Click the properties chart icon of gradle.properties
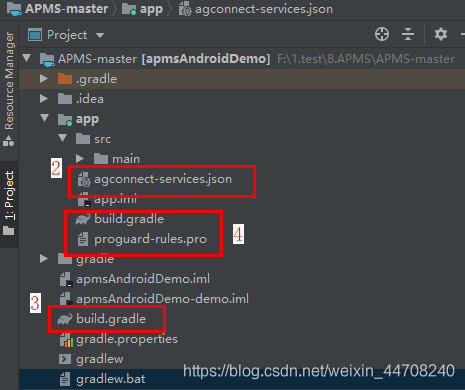This screenshot has height=390, width=465. pos(66,339)
